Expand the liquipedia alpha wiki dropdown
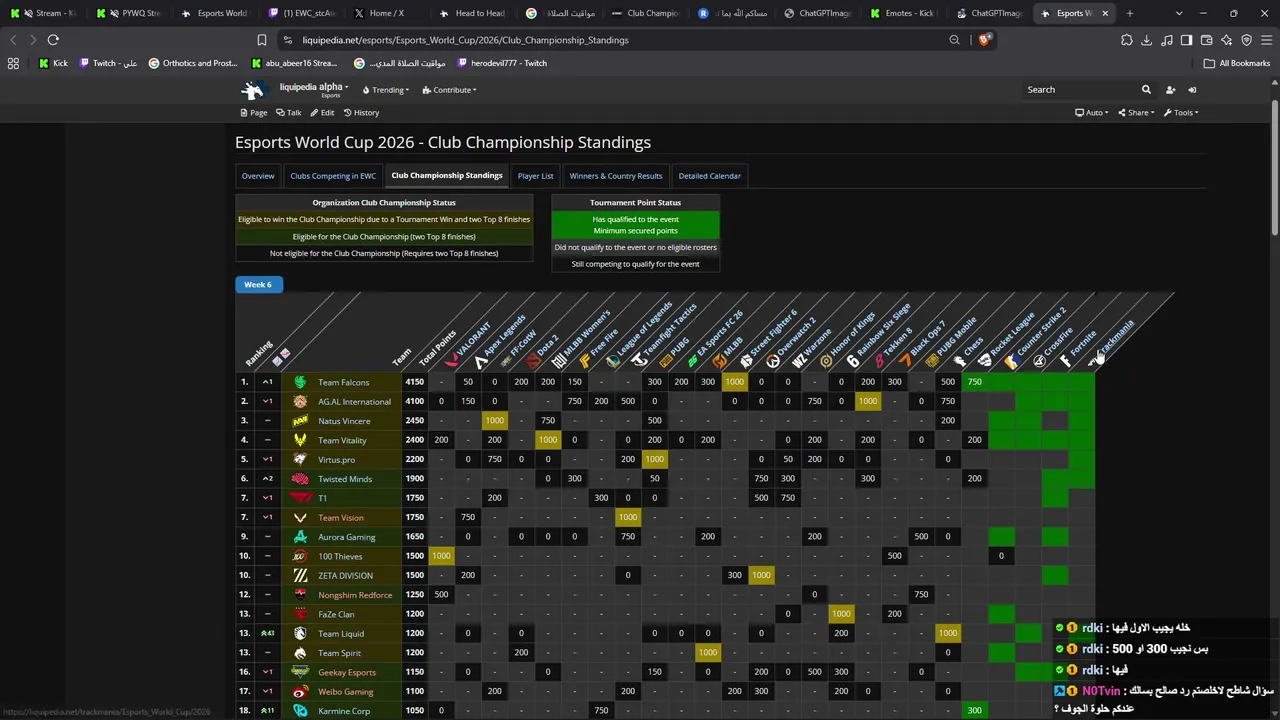The image size is (1280, 720). click(314, 88)
